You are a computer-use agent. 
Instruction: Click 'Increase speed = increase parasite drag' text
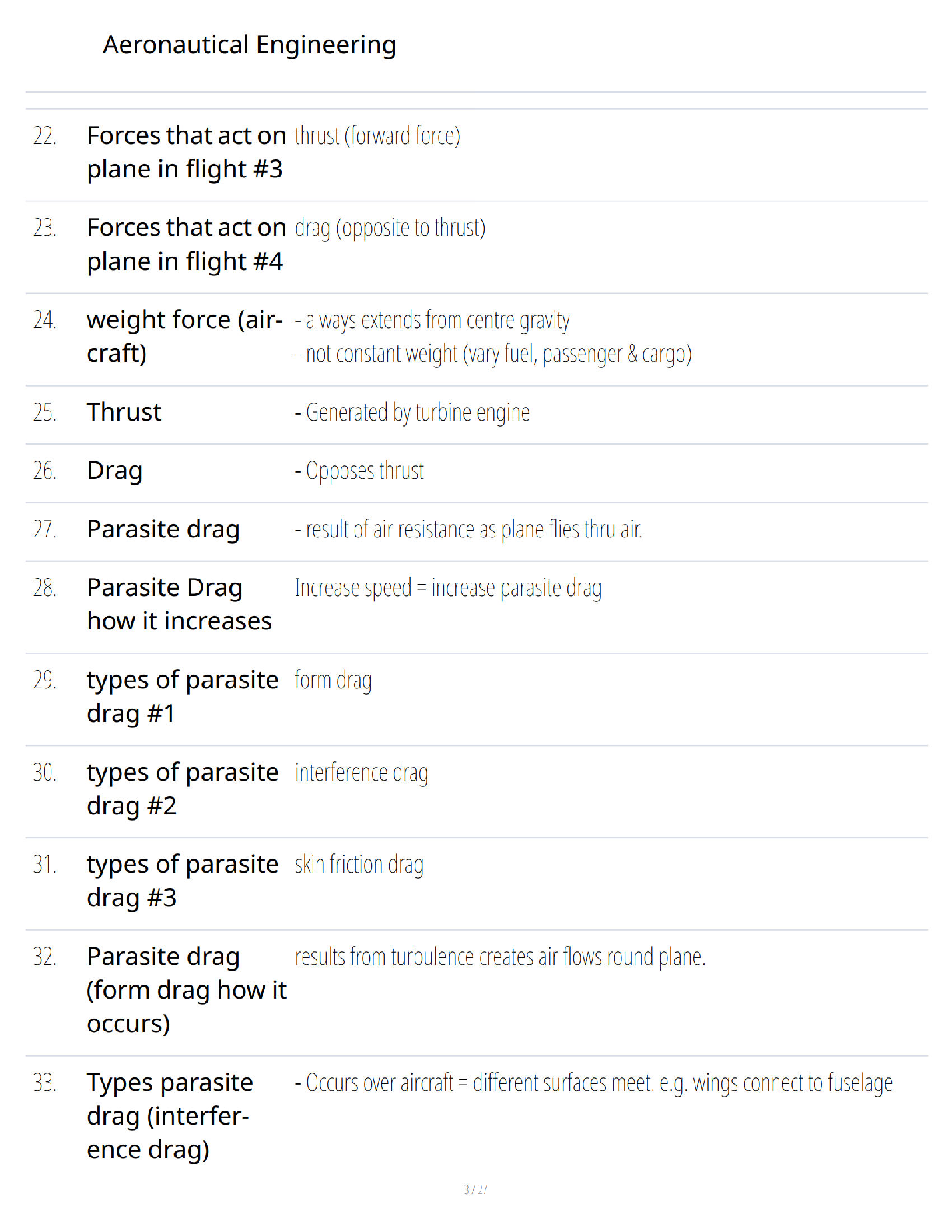pos(448,589)
